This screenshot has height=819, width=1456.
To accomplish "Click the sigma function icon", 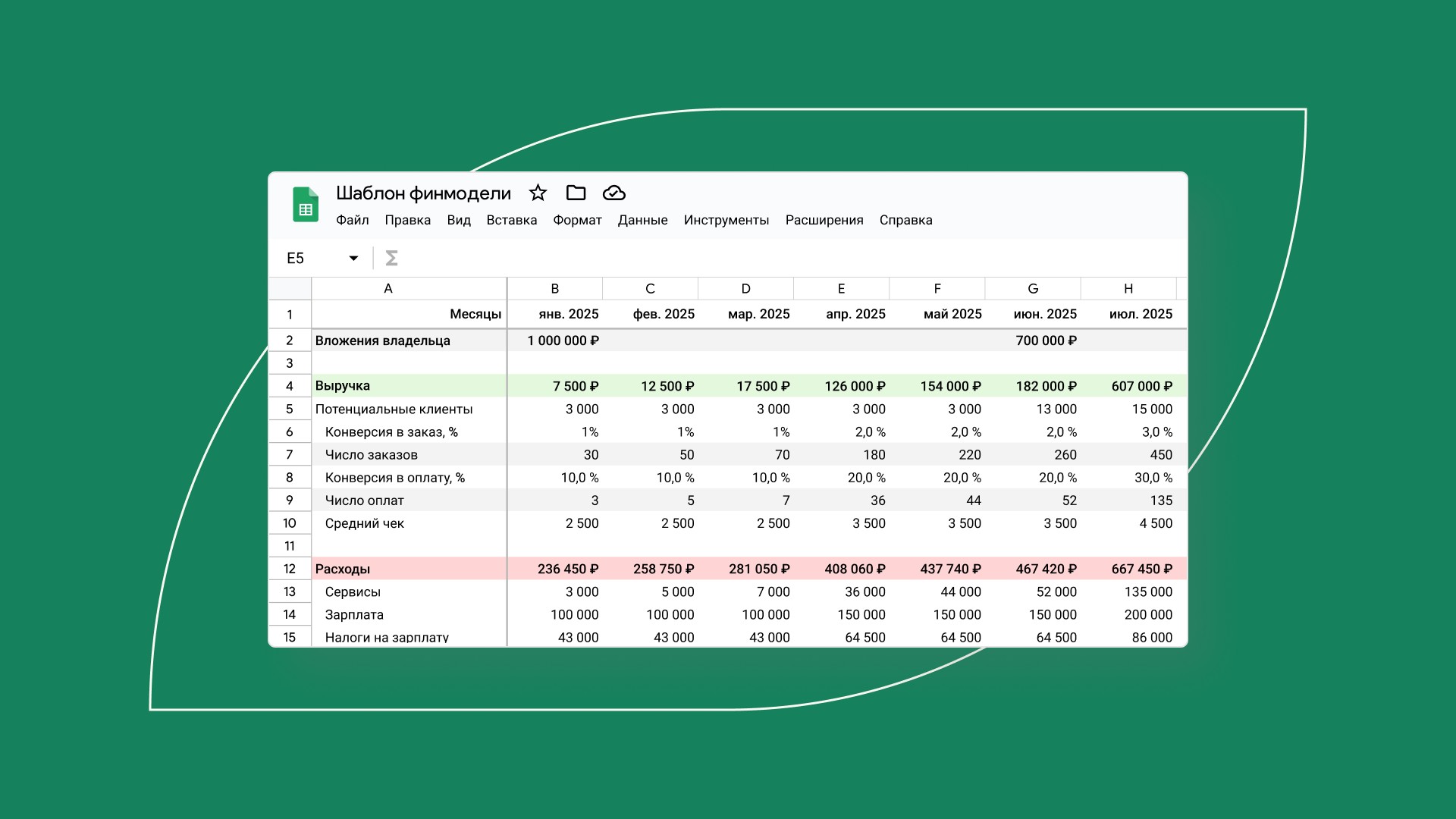I will pos(391,259).
